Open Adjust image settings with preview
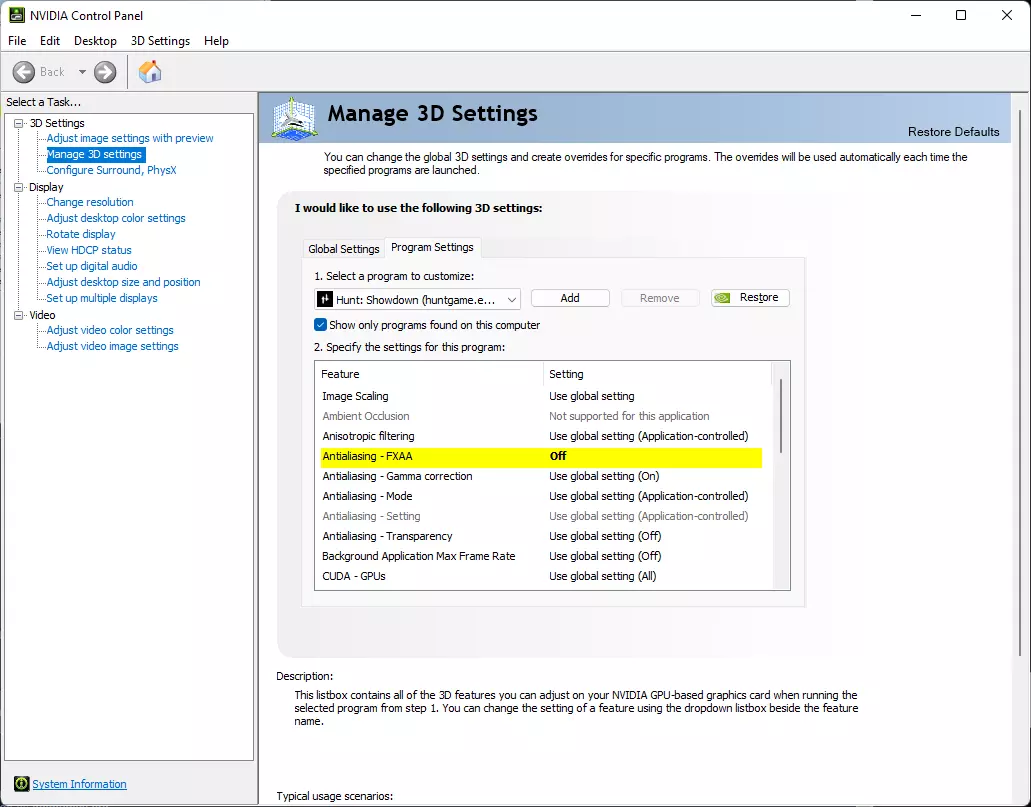The width and height of the screenshot is (1031, 807). (130, 138)
